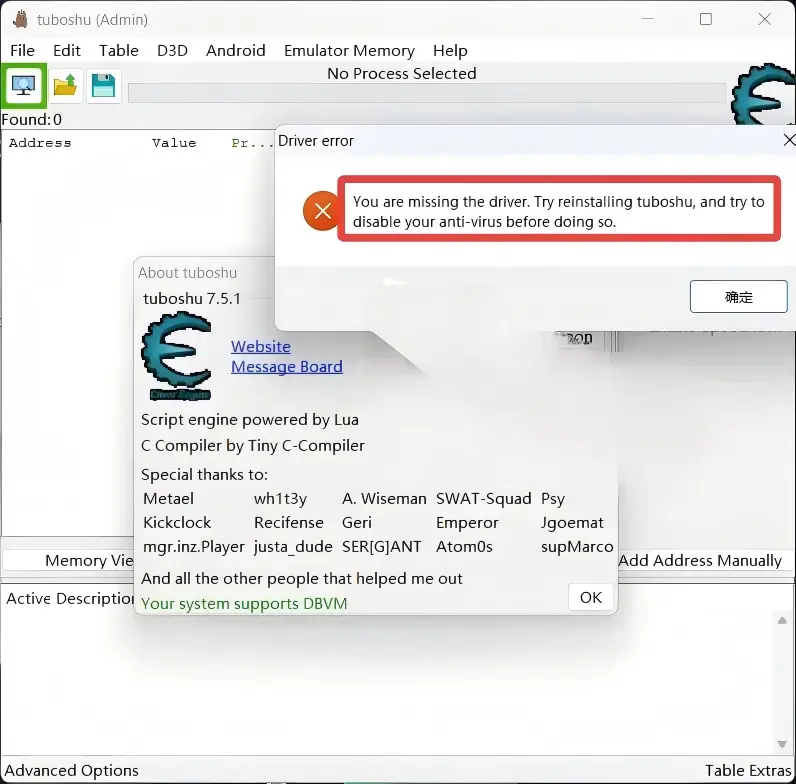796x784 pixels.
Task: Click the name 'Recifense' in thanks list
Action: tap(289, 522)
